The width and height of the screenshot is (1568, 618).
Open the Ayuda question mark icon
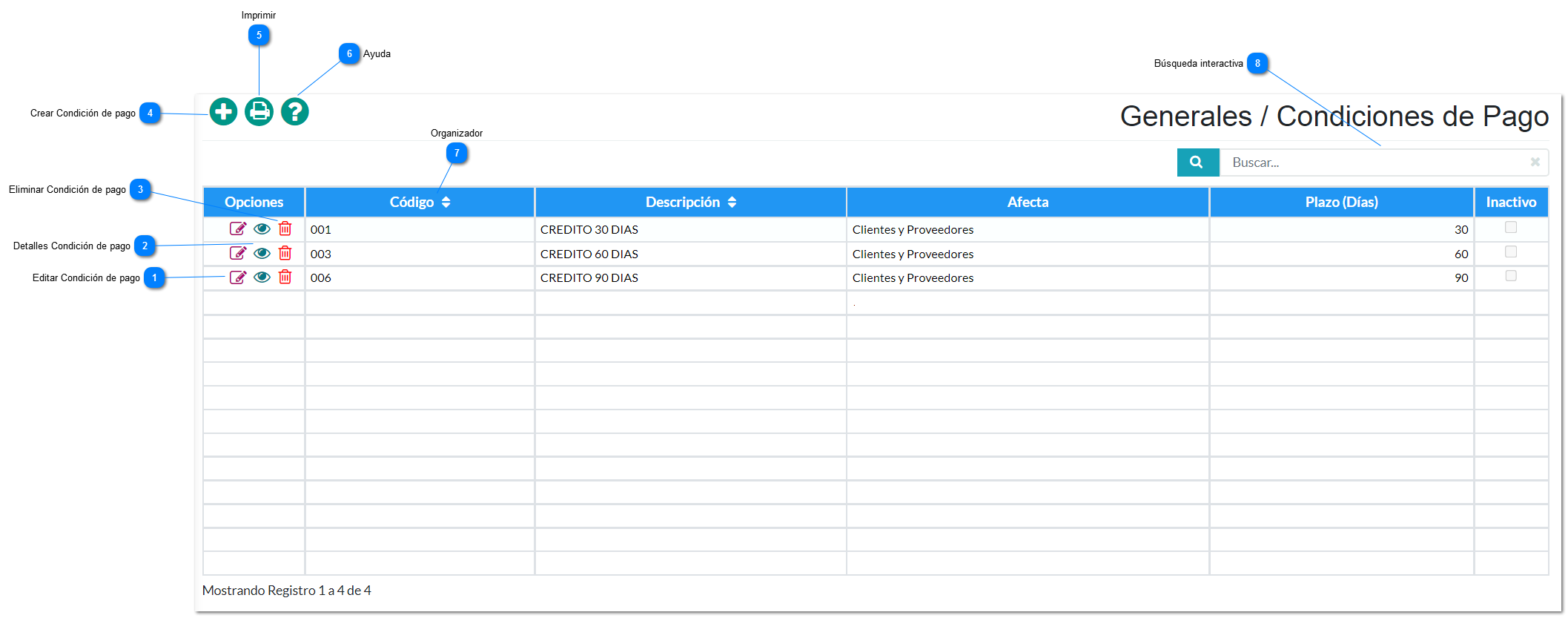[294, 112]
